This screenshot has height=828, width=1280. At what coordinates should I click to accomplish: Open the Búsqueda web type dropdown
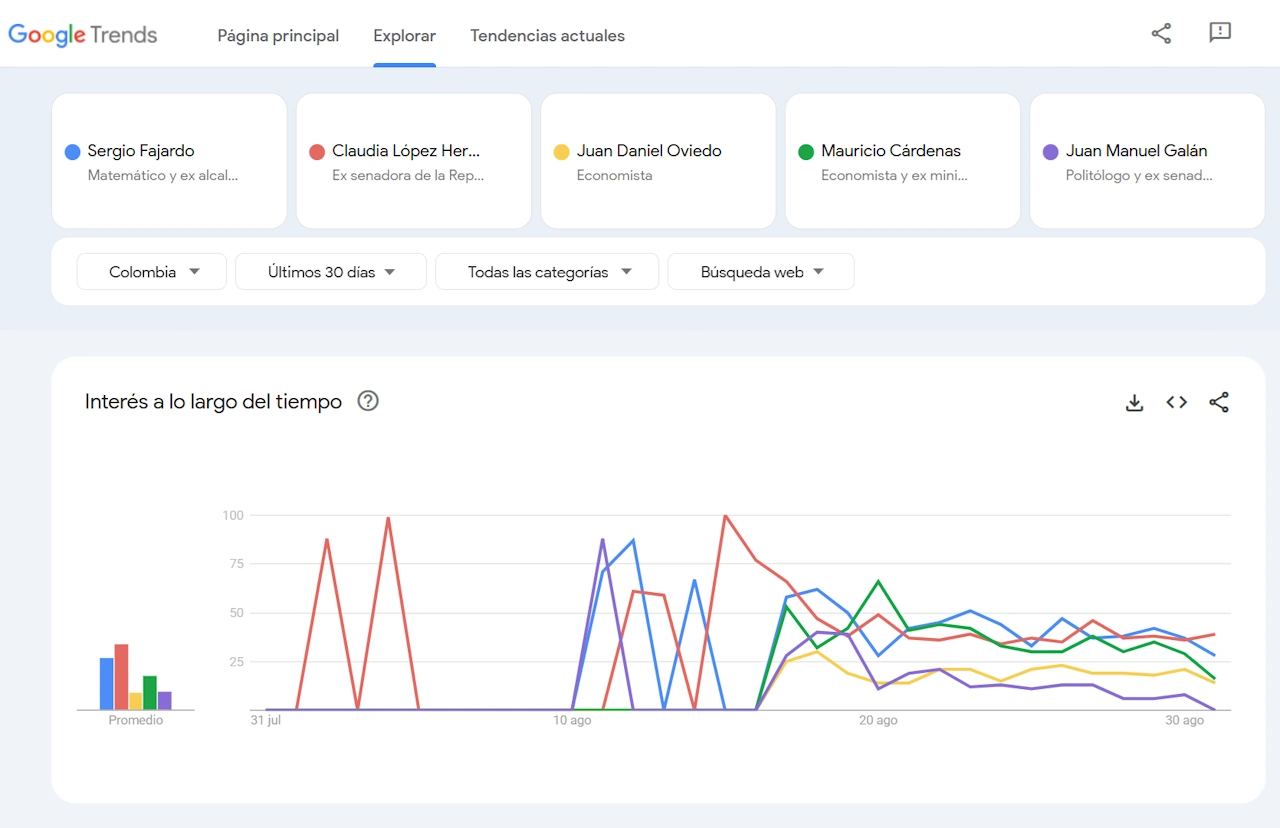[761, 272]
